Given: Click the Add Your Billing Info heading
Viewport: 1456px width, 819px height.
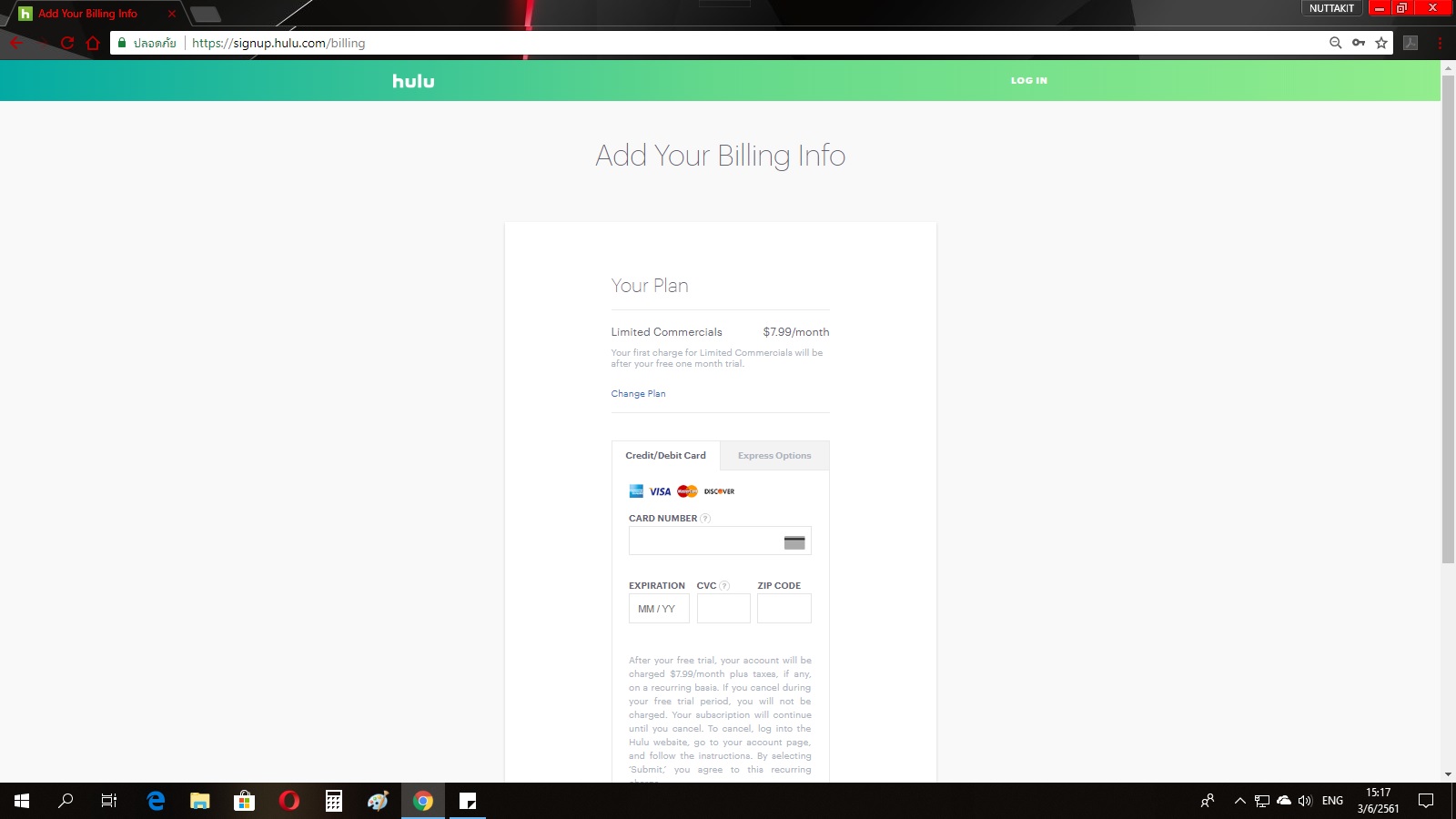Looking at the screenshot, I should click(721, 156).
